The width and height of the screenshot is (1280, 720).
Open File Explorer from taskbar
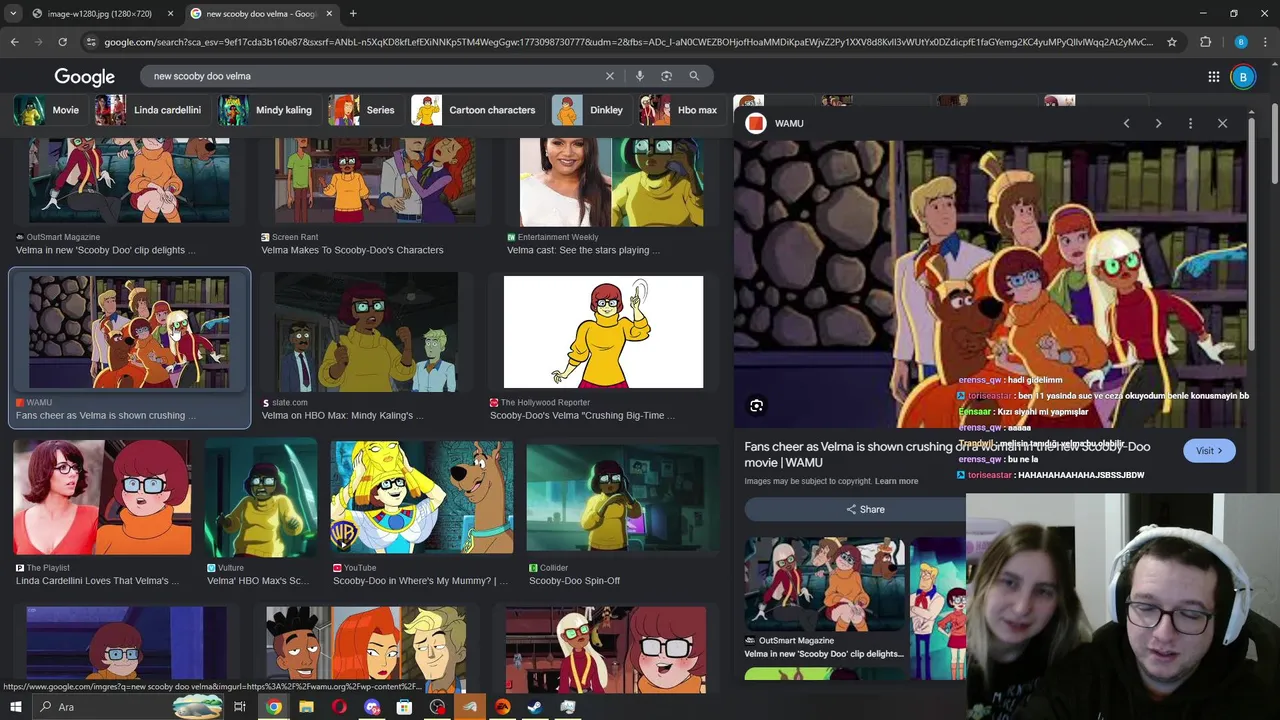tap(306, 707)
